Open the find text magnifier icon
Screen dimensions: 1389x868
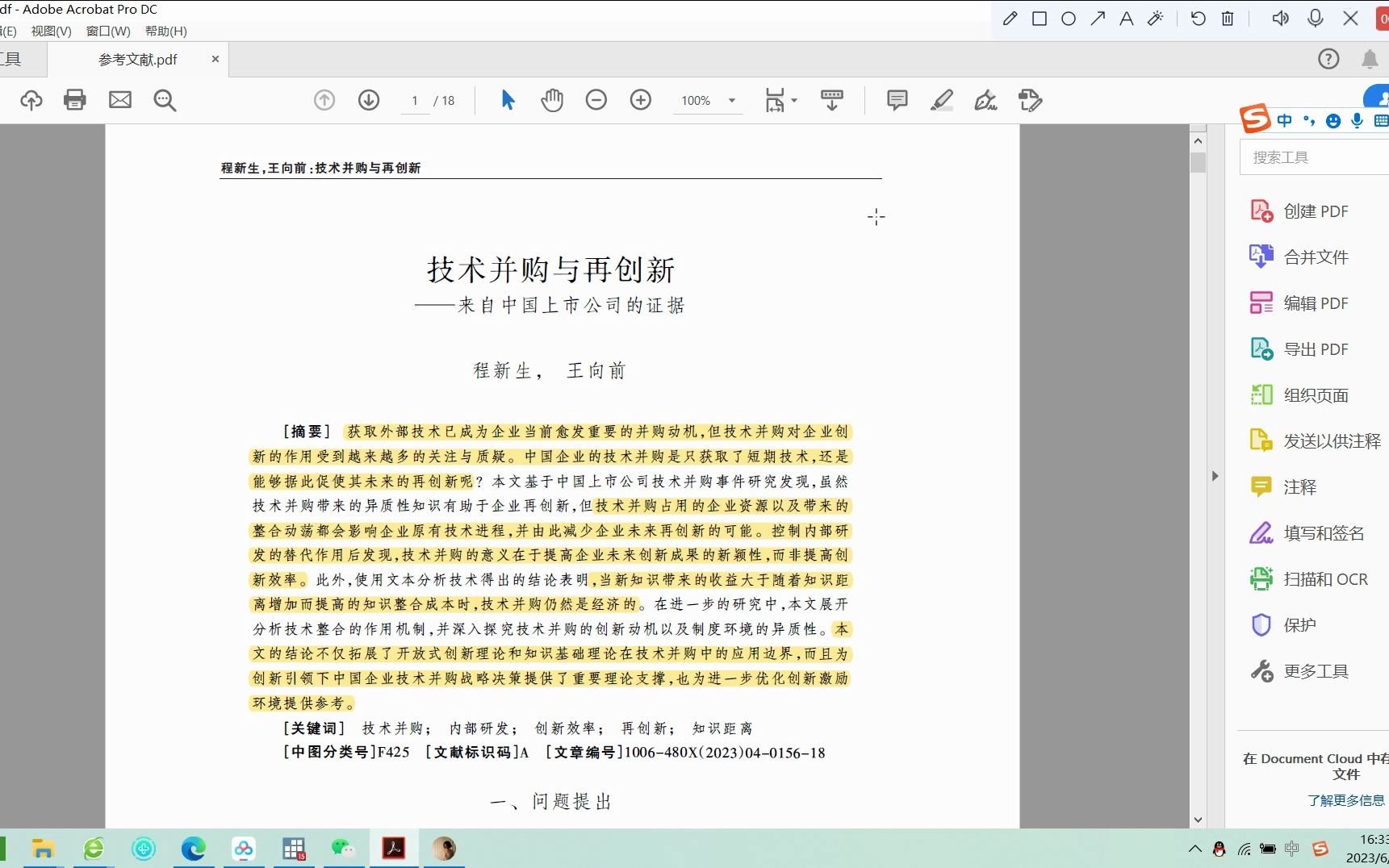(165, 100)
